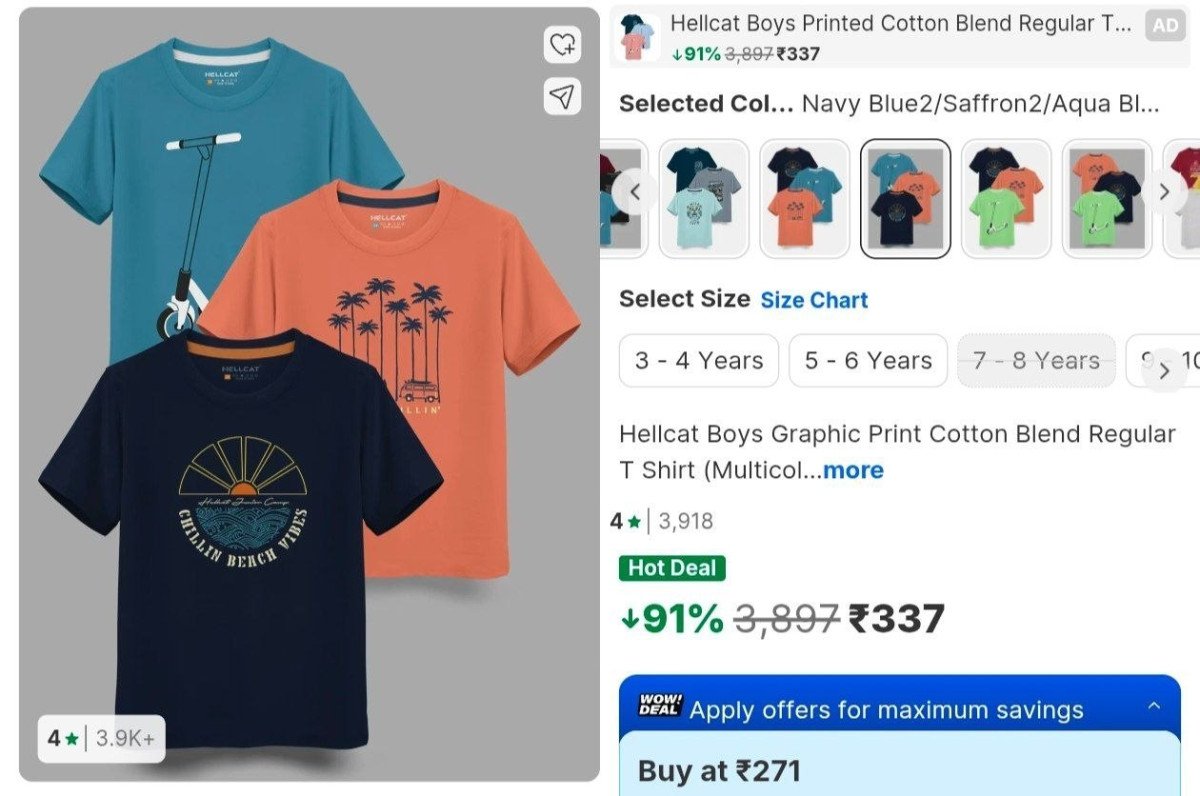Collapse the Apply offers section chevron
Screen dimensions: 1200x796
pyautogui.click(x=1154, y=706)
